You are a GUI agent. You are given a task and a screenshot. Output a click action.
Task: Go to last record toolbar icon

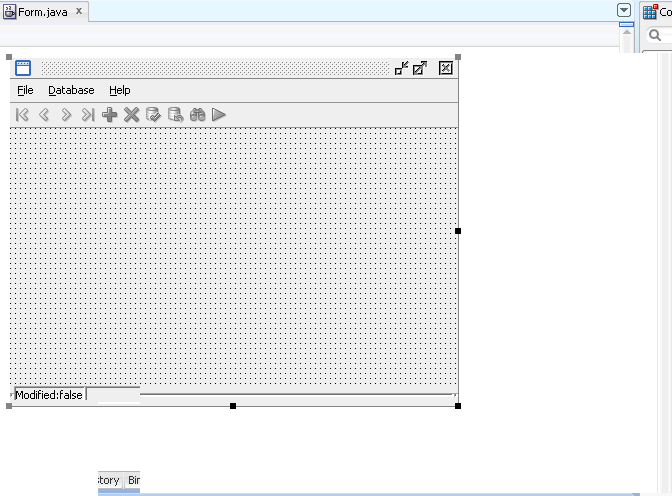coord(88,115)
